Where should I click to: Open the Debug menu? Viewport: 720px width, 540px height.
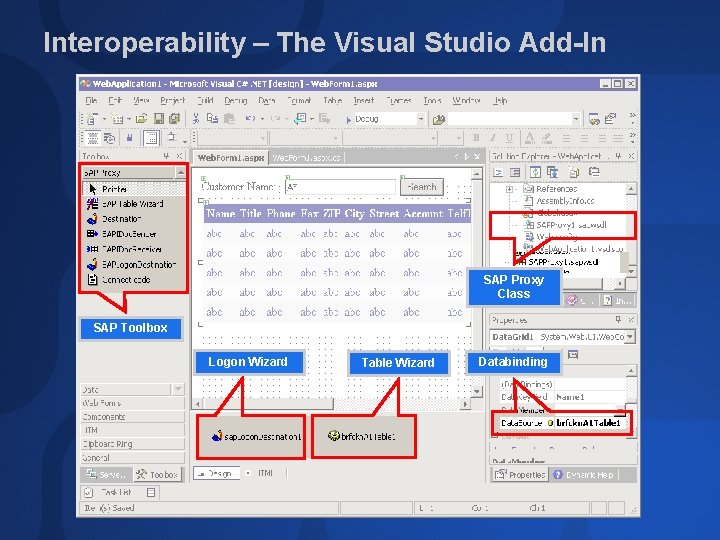tap(236, 101)
